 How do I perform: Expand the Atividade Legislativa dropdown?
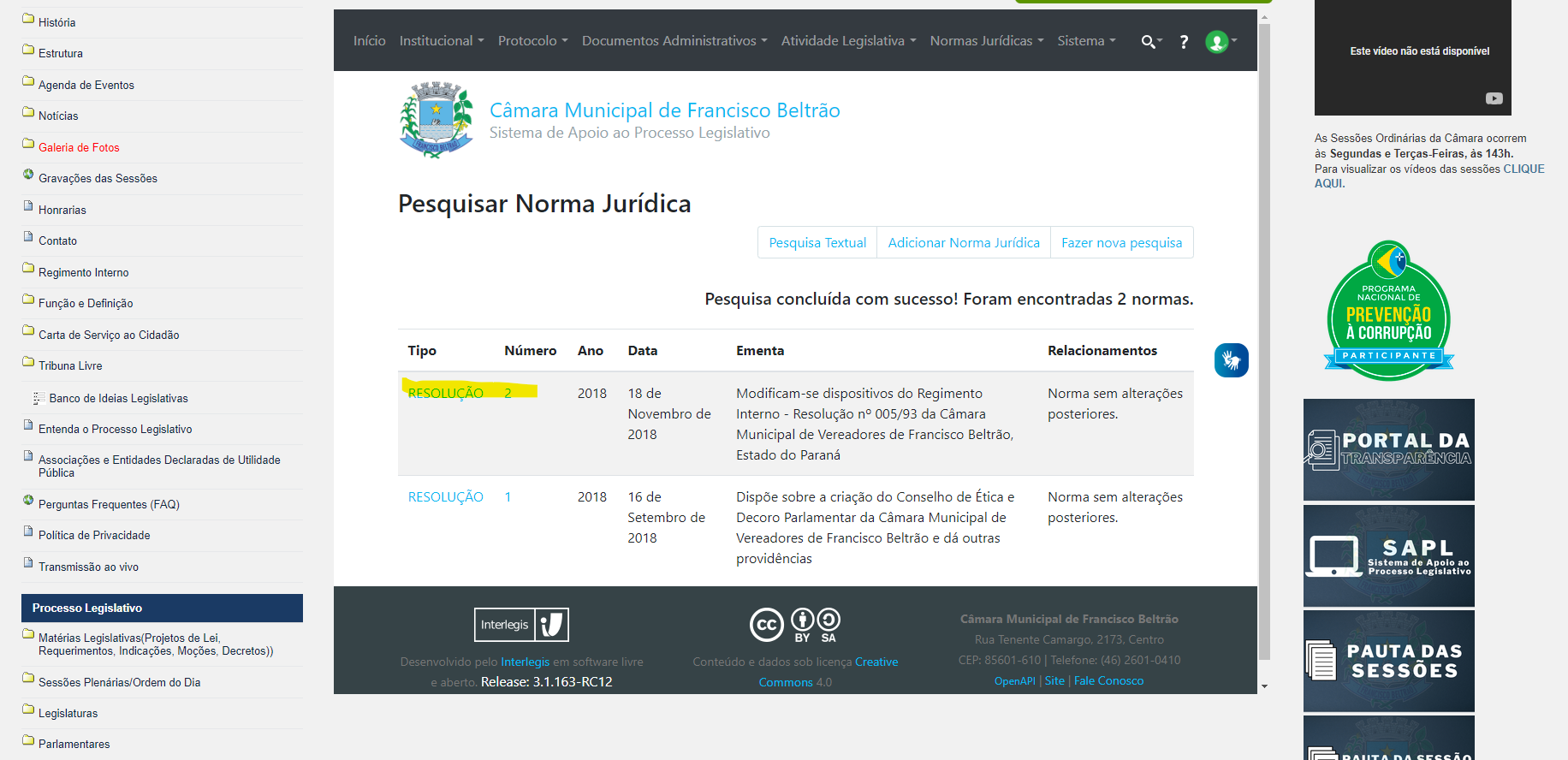(x=847, y=41)
